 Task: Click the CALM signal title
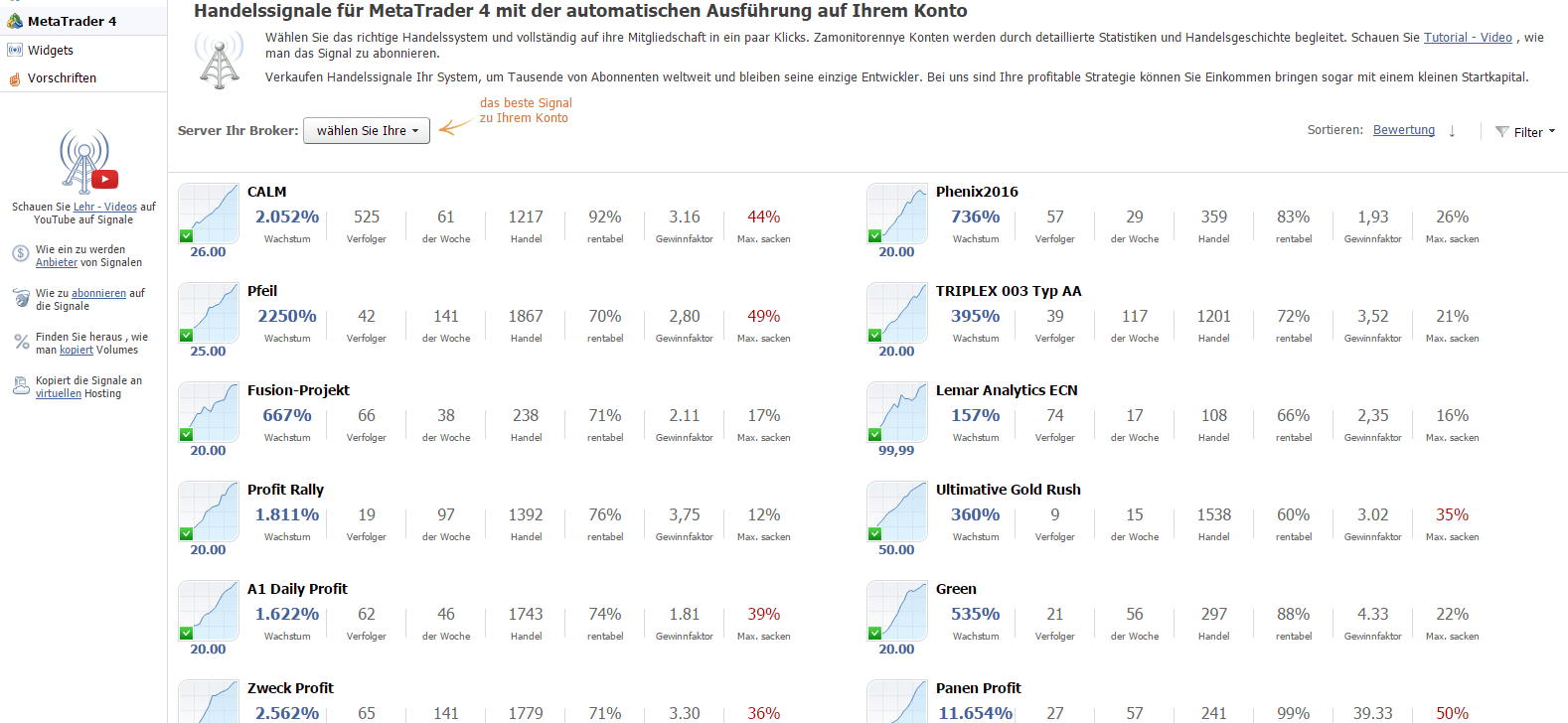click(266, 192)
